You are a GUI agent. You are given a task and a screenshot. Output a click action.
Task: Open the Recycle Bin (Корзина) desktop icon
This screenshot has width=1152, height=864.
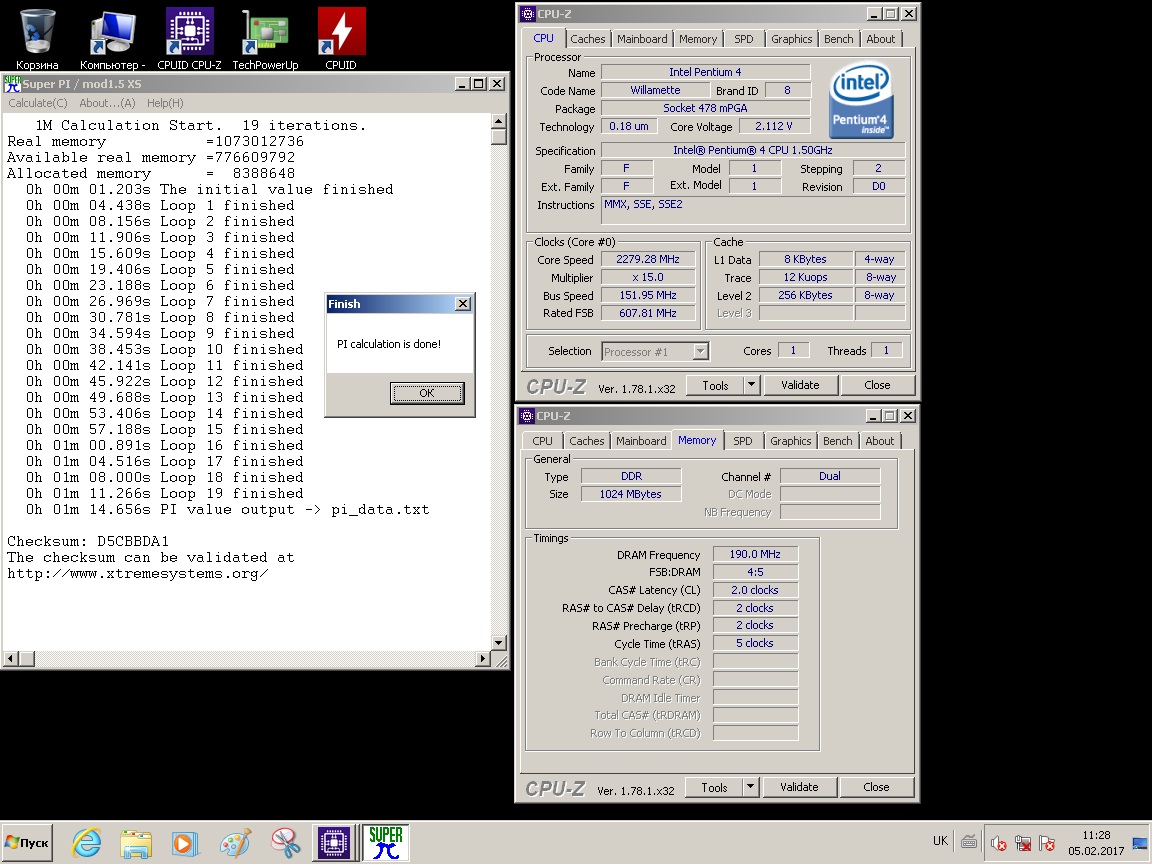[37, 38]
